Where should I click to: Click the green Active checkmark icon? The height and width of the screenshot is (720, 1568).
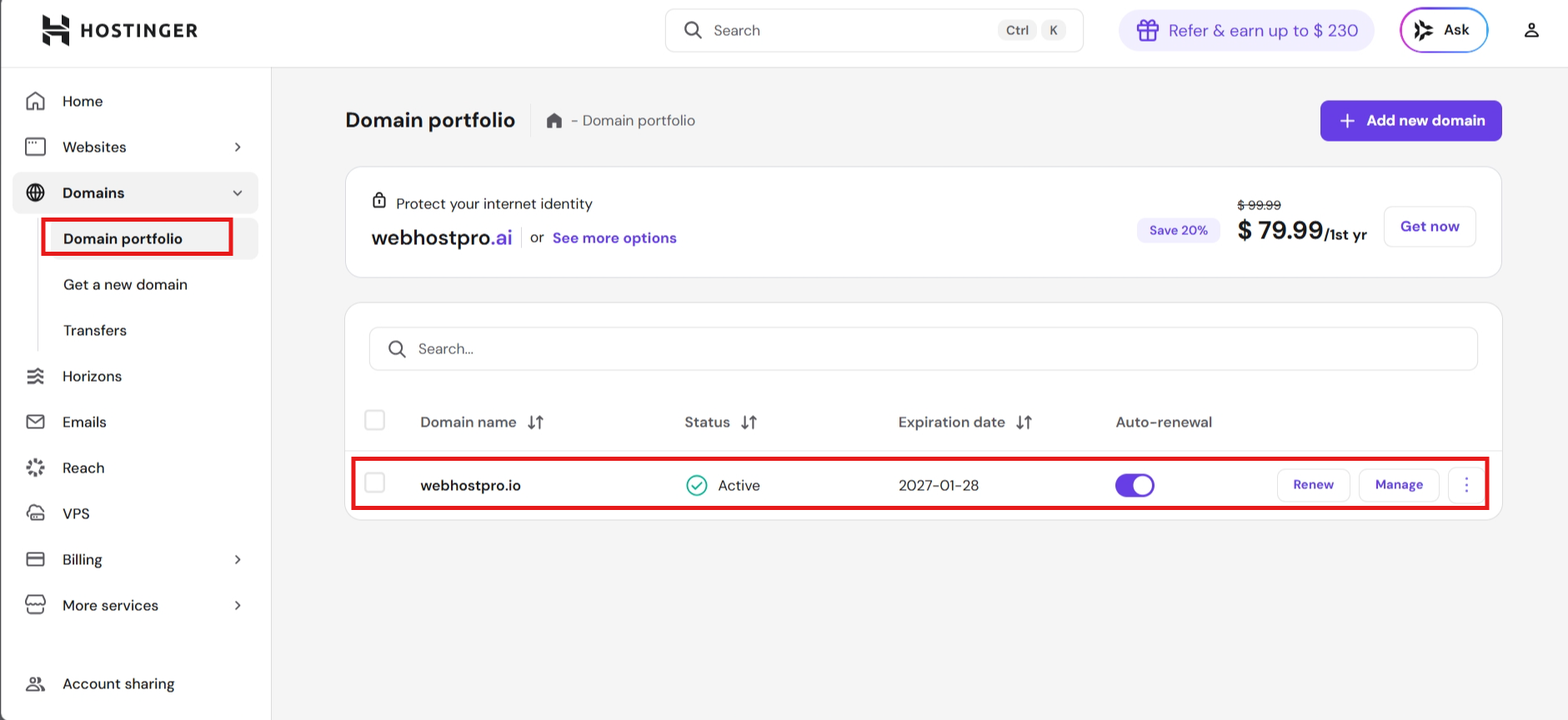(x=697, y=485)
